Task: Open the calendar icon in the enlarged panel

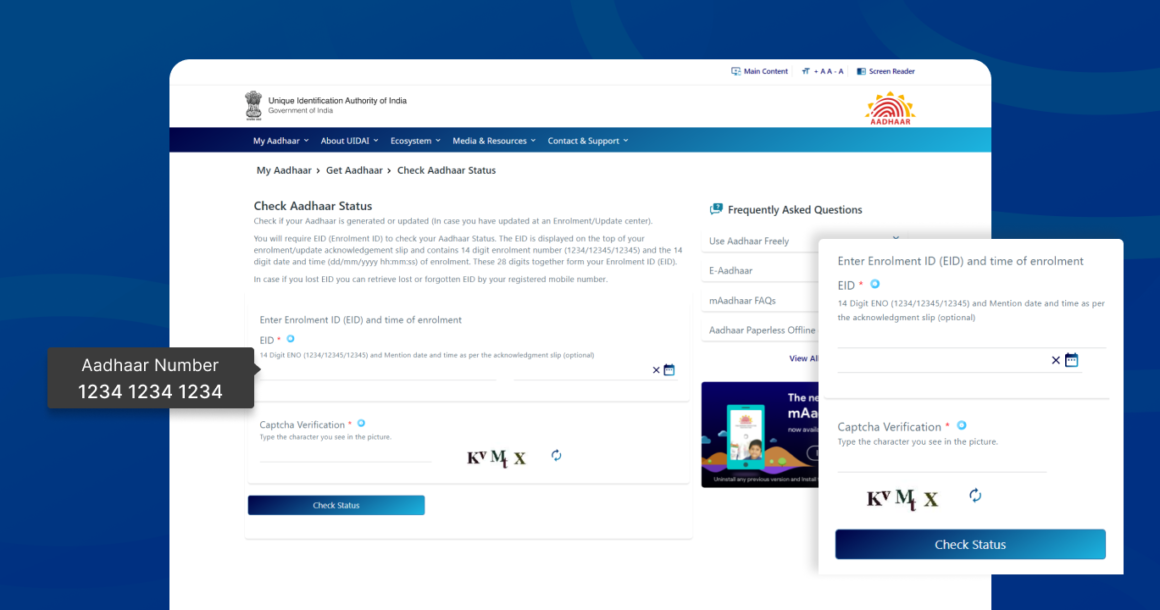Action: click(x=1071, y=360)
